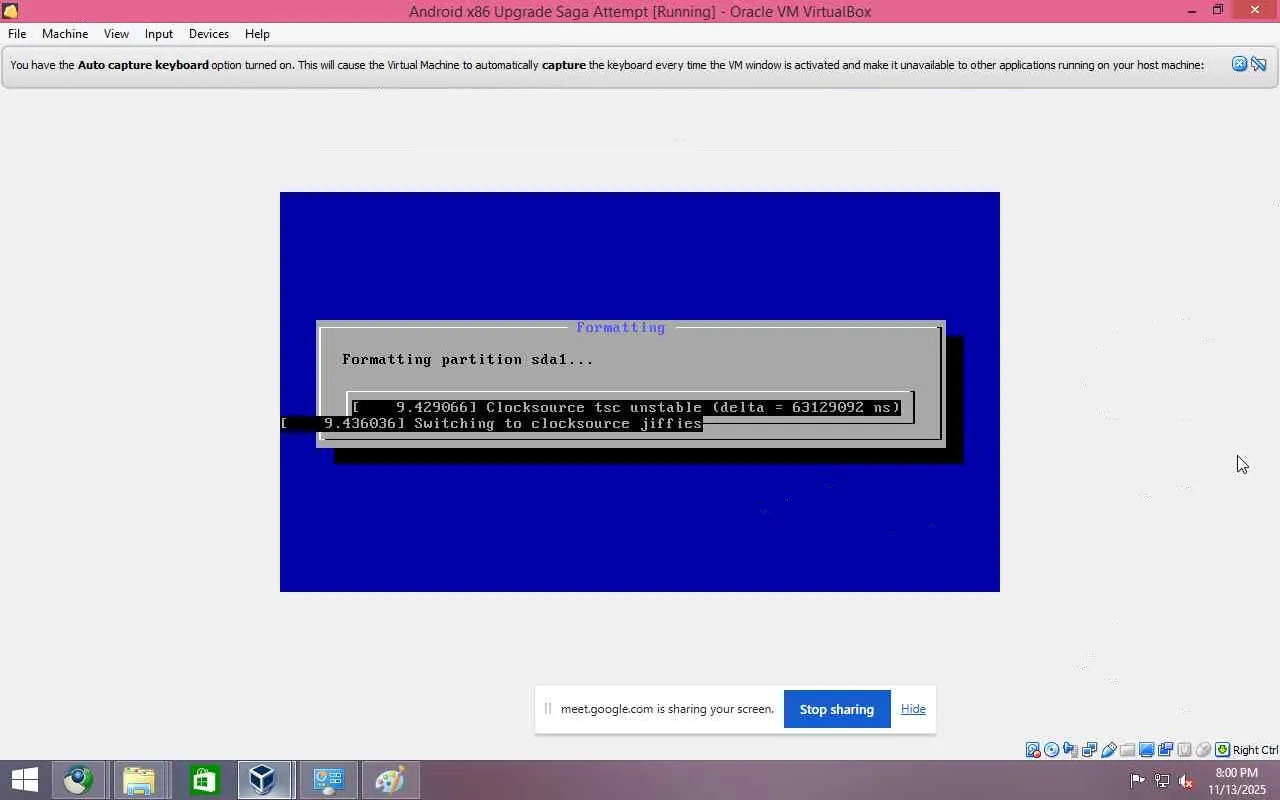1280x800 pixels.
Task: Dismiss the auto capture keyboard notification
Action: coord(1240,65)
